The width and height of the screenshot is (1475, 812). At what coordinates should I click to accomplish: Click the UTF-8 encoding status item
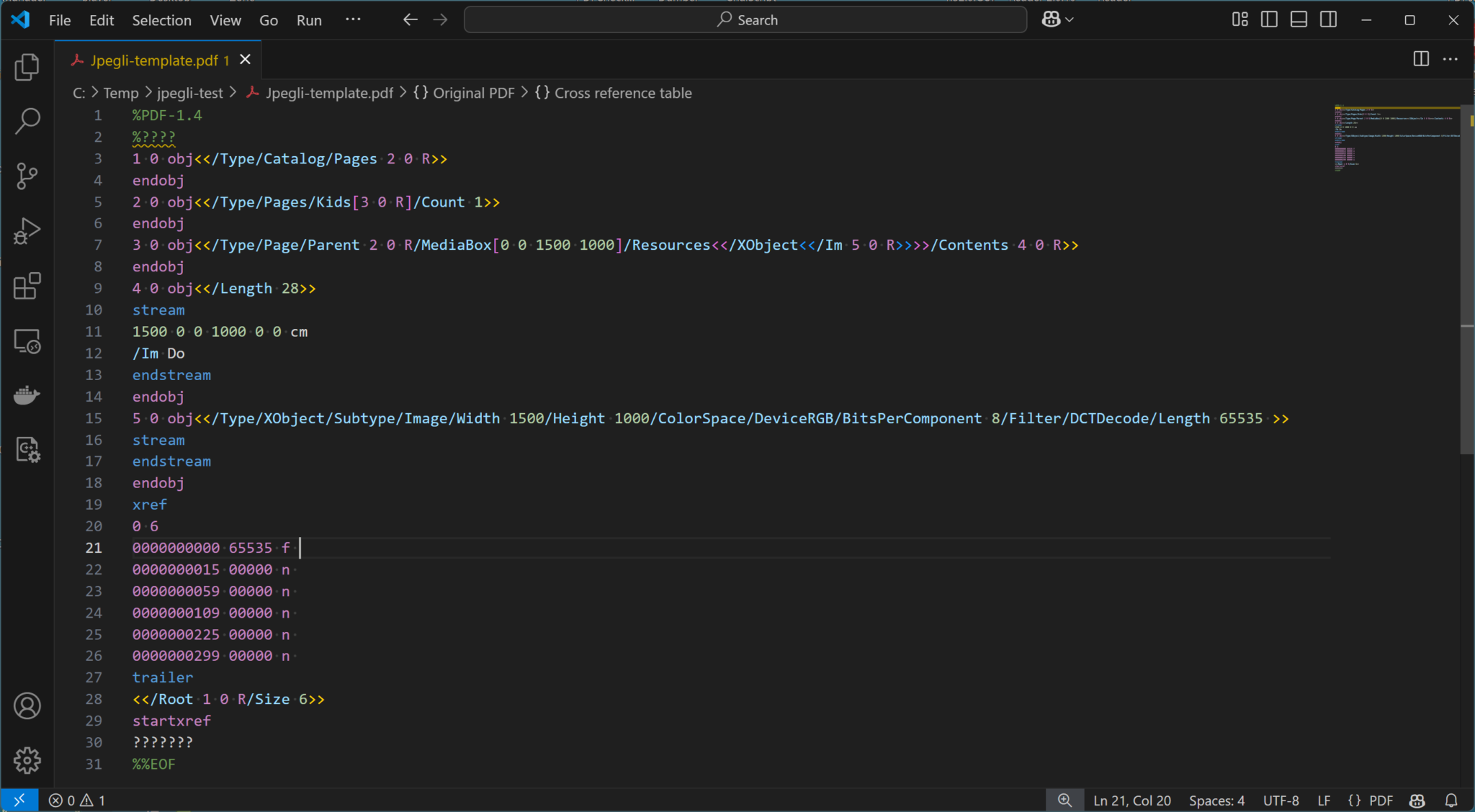[1281, 800]
